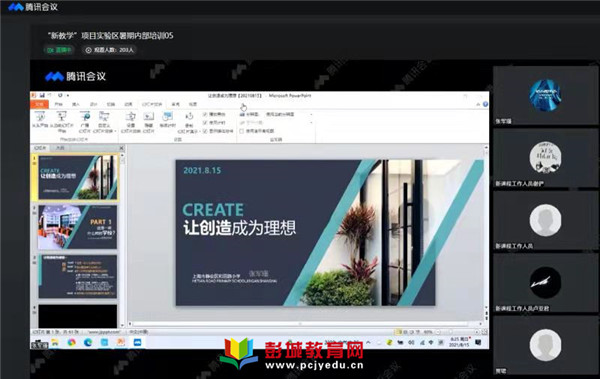This screenshot has width=600, height=379.
Task: Click the Hide Slide icon
Action: pos(148,122)
